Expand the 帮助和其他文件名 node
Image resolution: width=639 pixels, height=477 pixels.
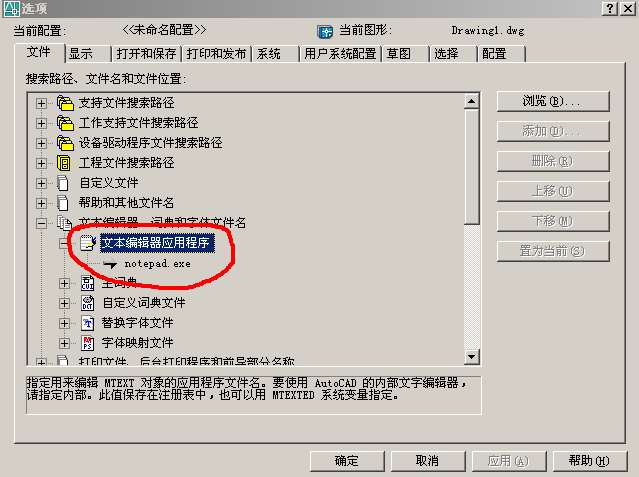point(41,203)
